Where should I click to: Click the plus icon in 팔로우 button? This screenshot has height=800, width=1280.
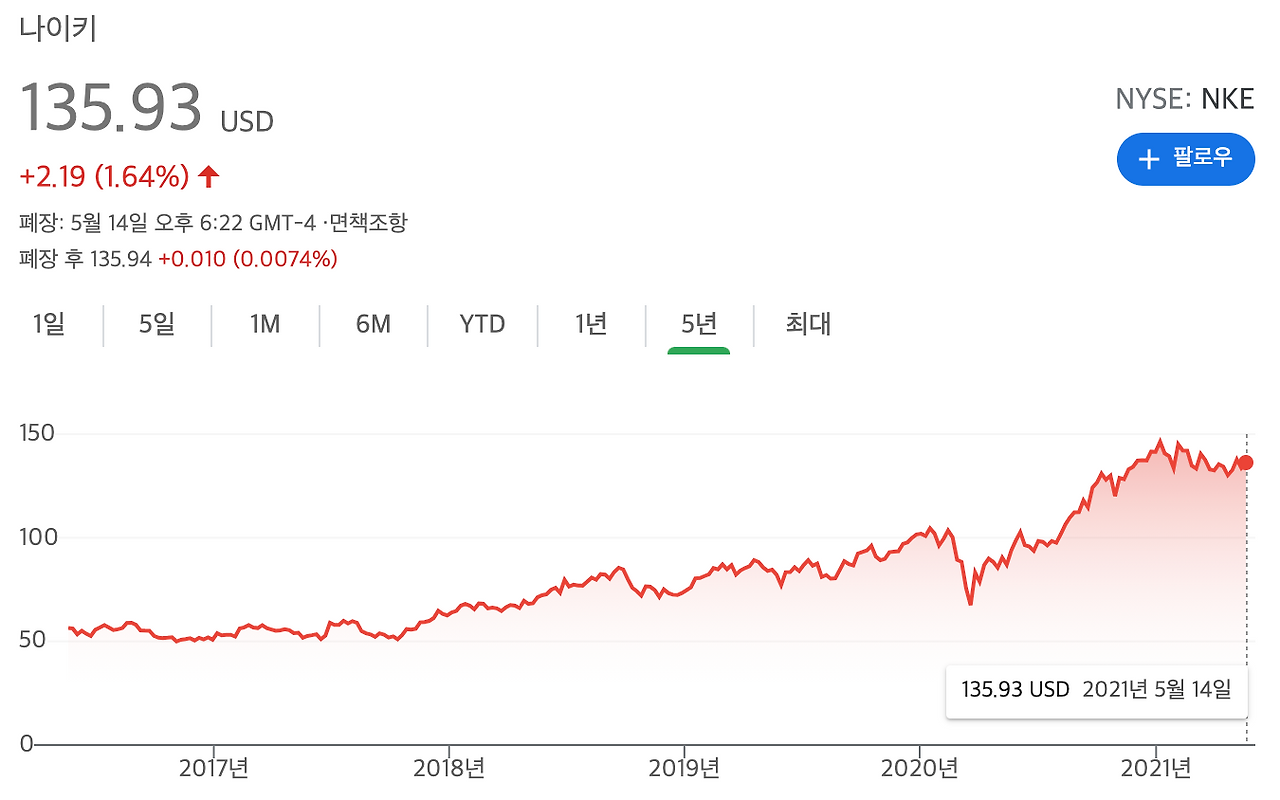coord(1149,159)
